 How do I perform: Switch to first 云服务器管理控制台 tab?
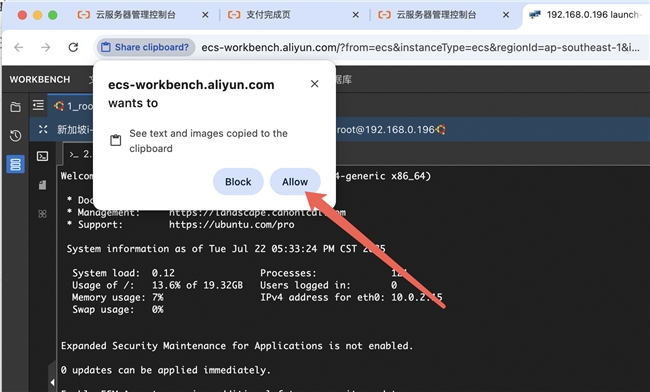click(x=136, y=15)
